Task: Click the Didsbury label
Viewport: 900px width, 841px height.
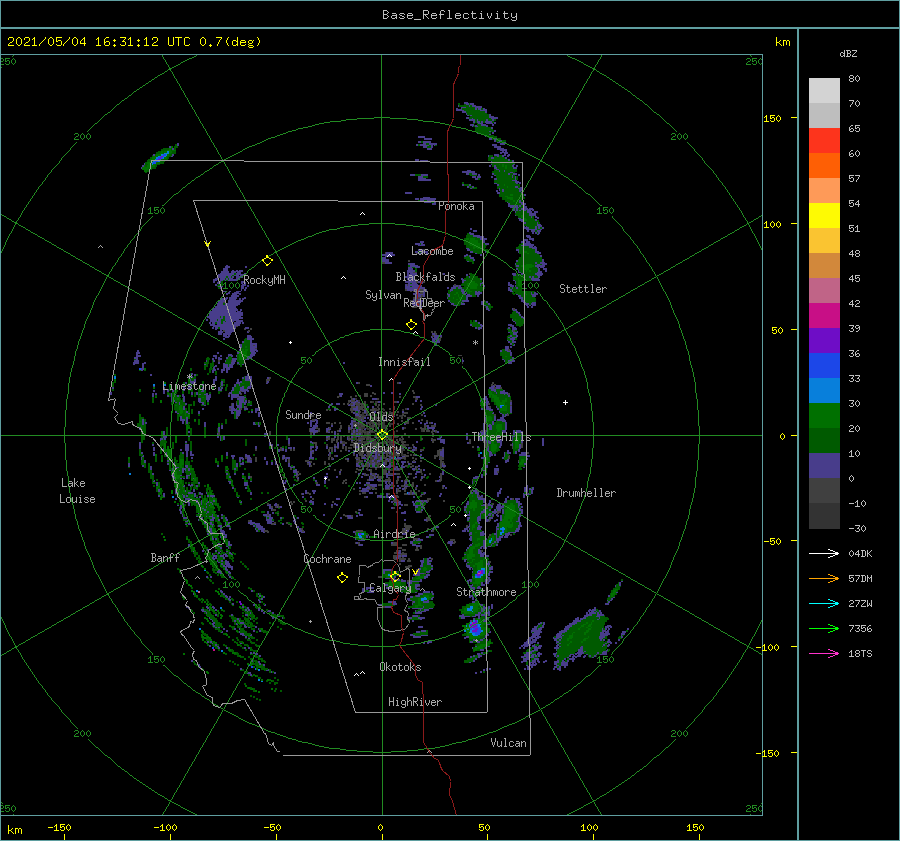Action: (378, 448)
